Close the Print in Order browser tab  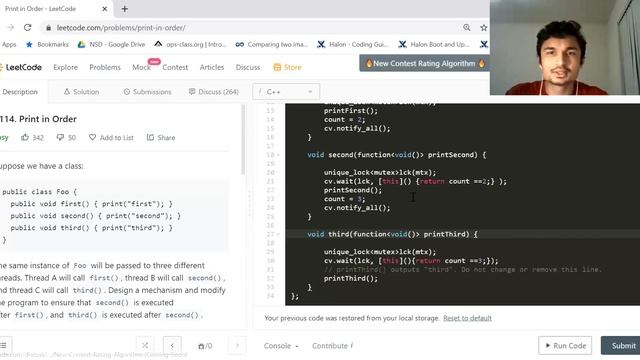tap(104, 9)
